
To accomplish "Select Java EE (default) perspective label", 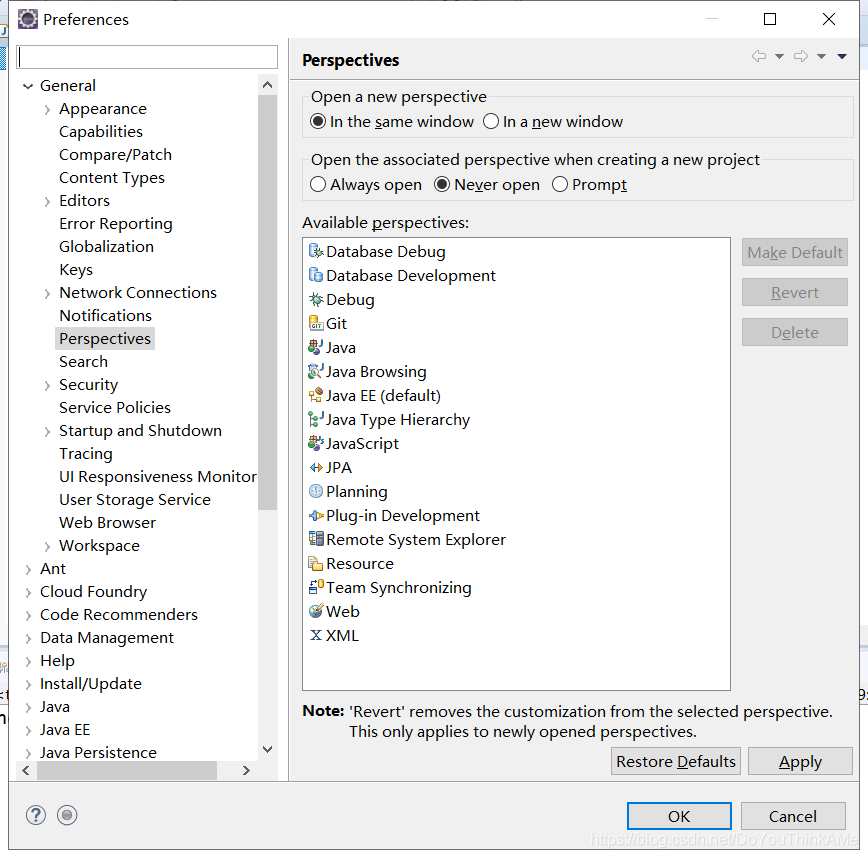I will pyautogui.click(x=383, y=395).
